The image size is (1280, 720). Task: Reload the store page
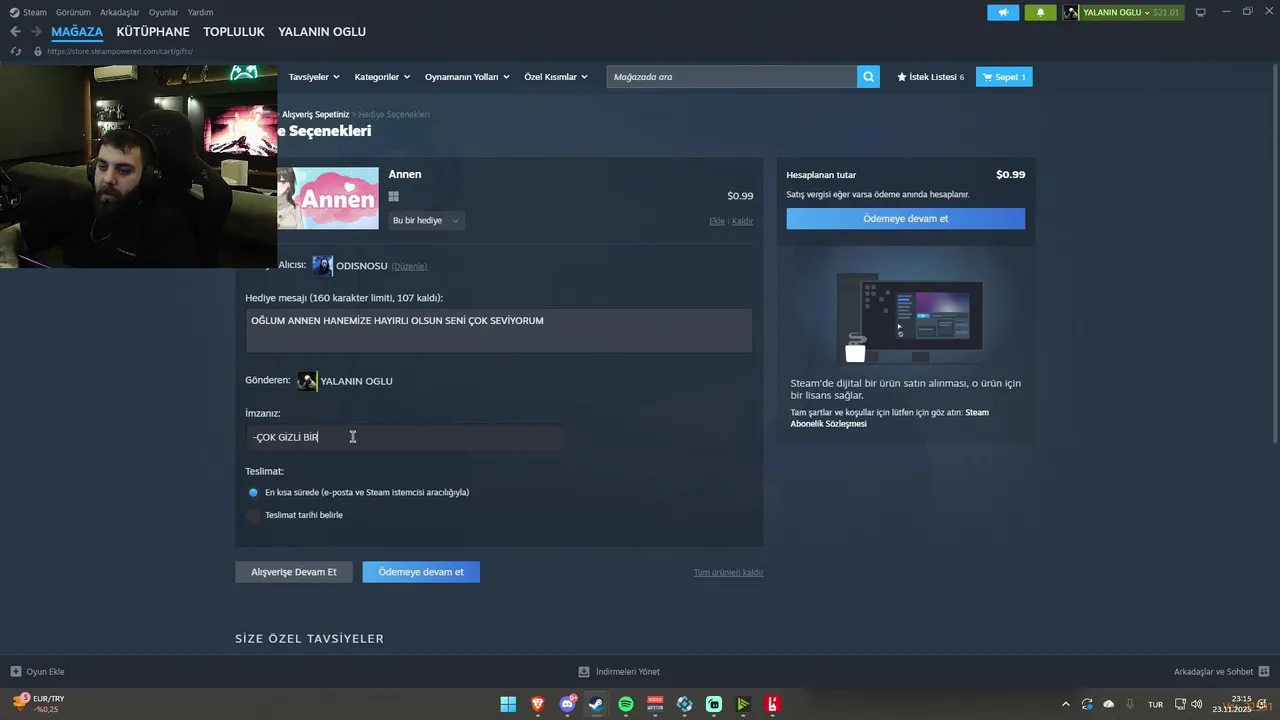pos(15,51)
